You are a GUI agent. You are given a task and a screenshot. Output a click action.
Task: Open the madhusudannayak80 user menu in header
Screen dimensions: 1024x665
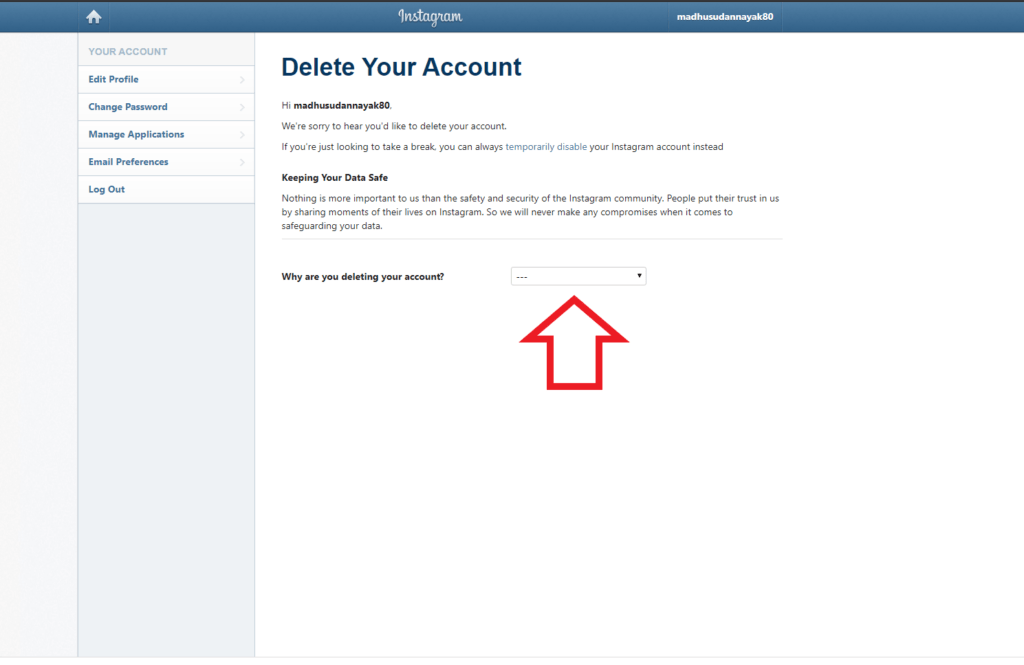tap(725, 16)
